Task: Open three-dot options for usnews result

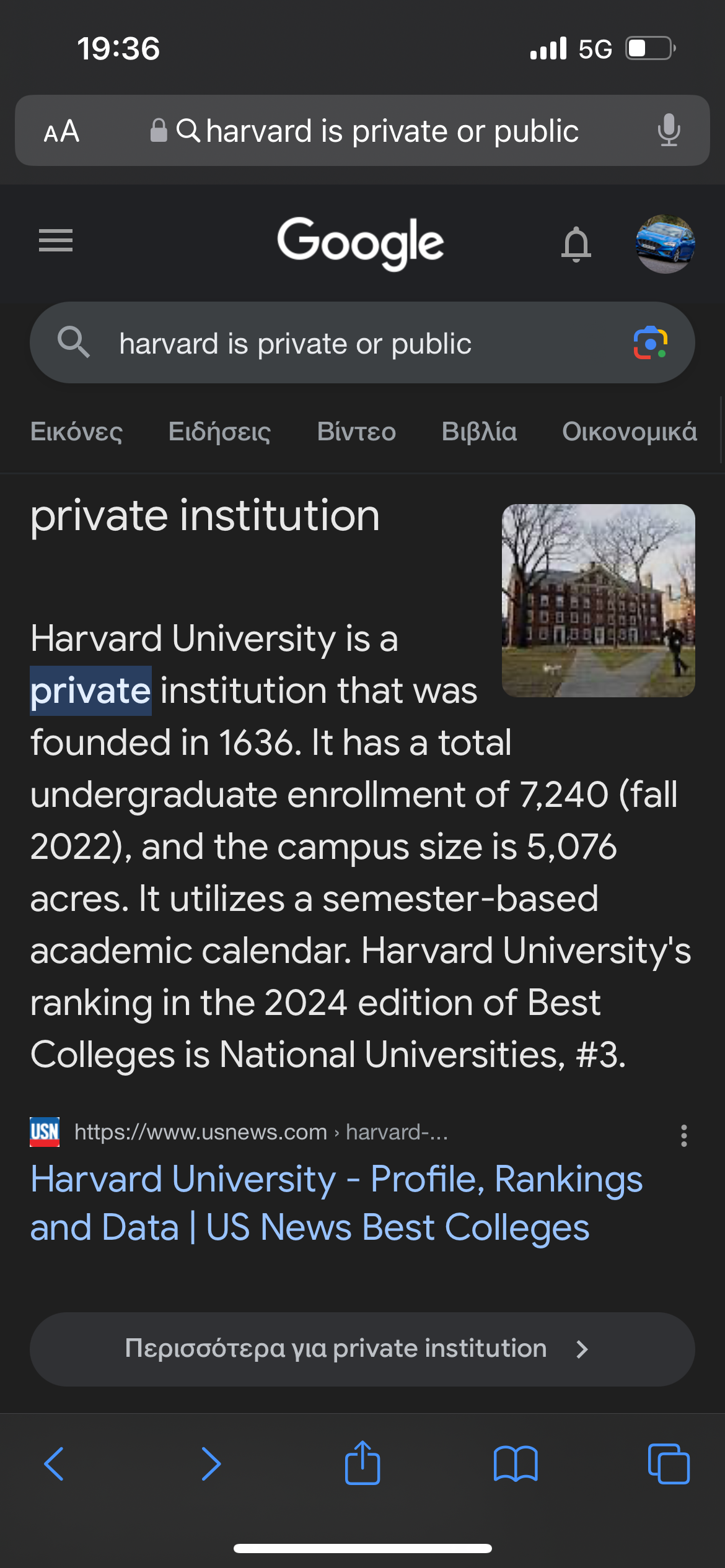Action: coord(683,1136)
